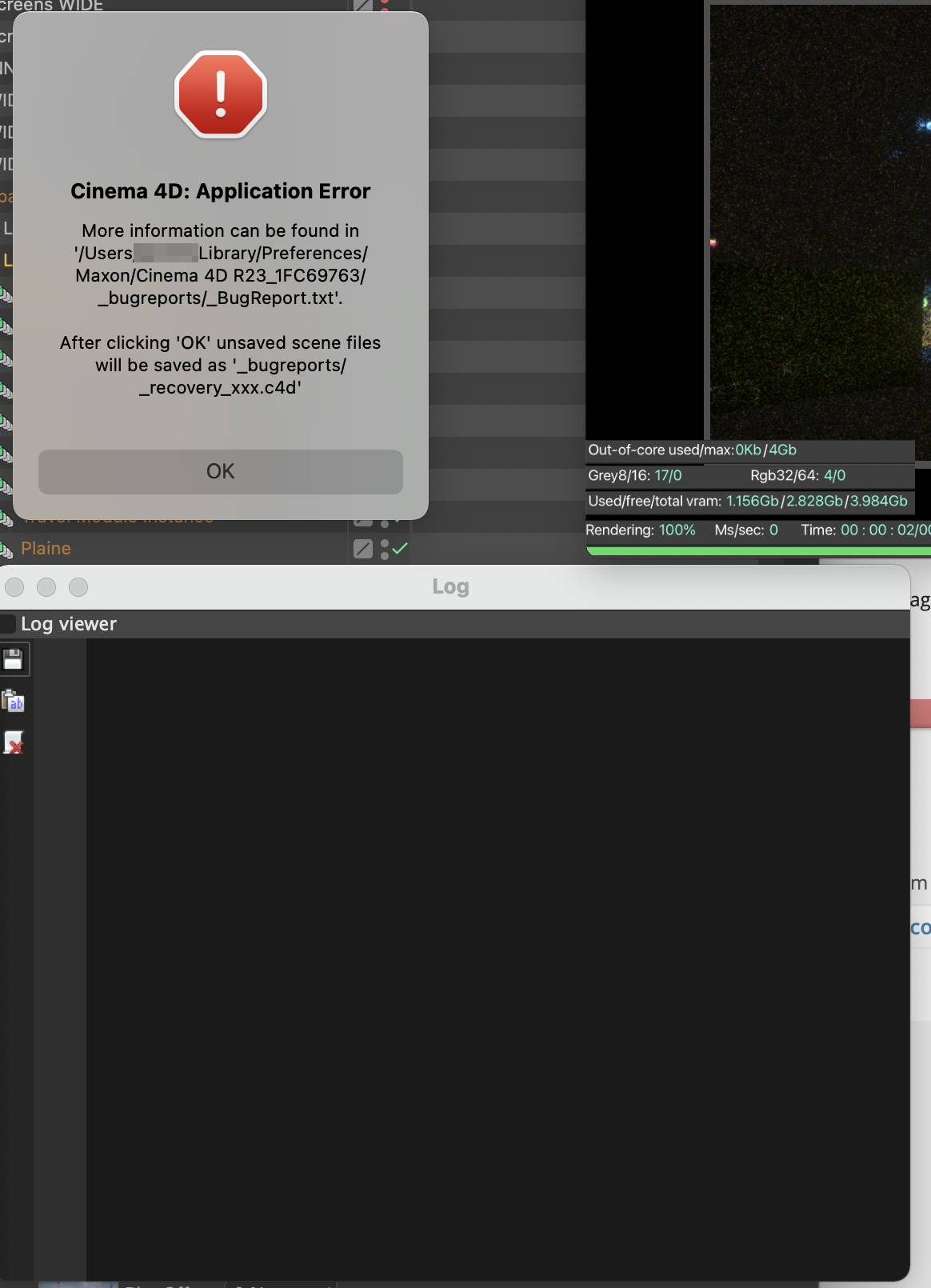Click the 'Cinema 4D: Application Error' heading

[x=221, y=191]
